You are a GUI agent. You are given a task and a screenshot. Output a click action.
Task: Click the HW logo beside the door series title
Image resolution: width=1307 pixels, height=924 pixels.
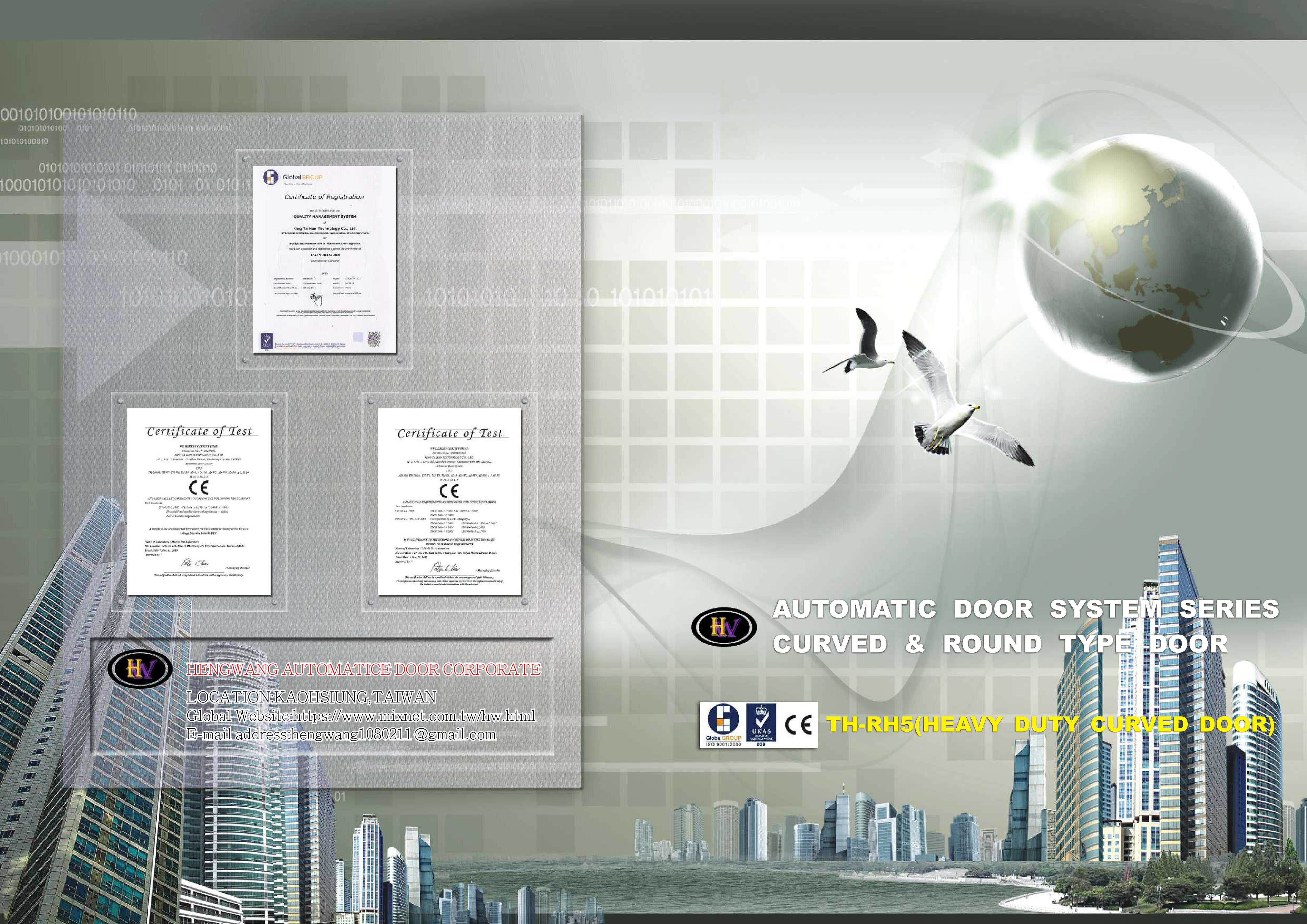point(723,627)
